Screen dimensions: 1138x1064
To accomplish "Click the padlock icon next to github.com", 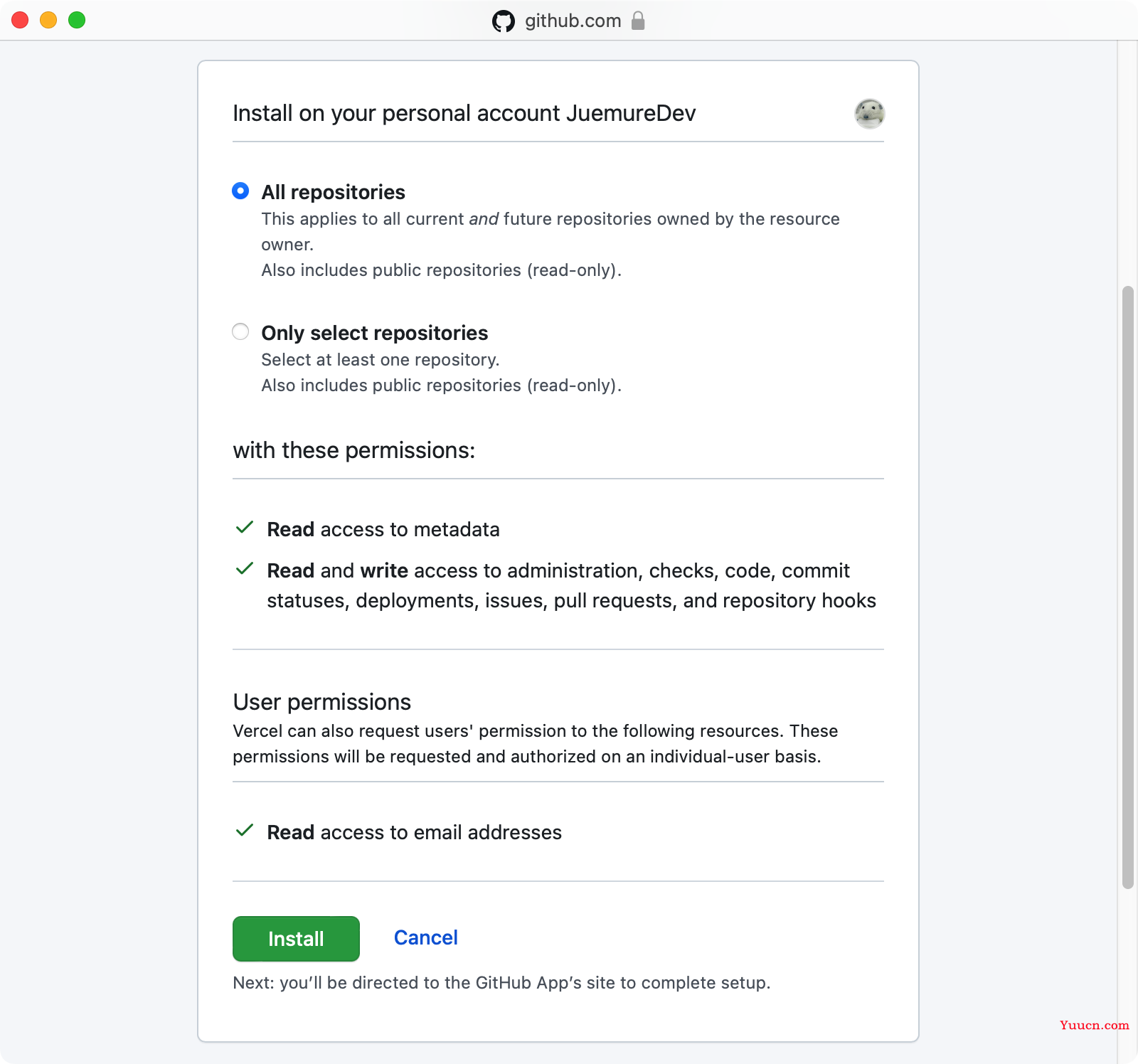I will [638, 21].
